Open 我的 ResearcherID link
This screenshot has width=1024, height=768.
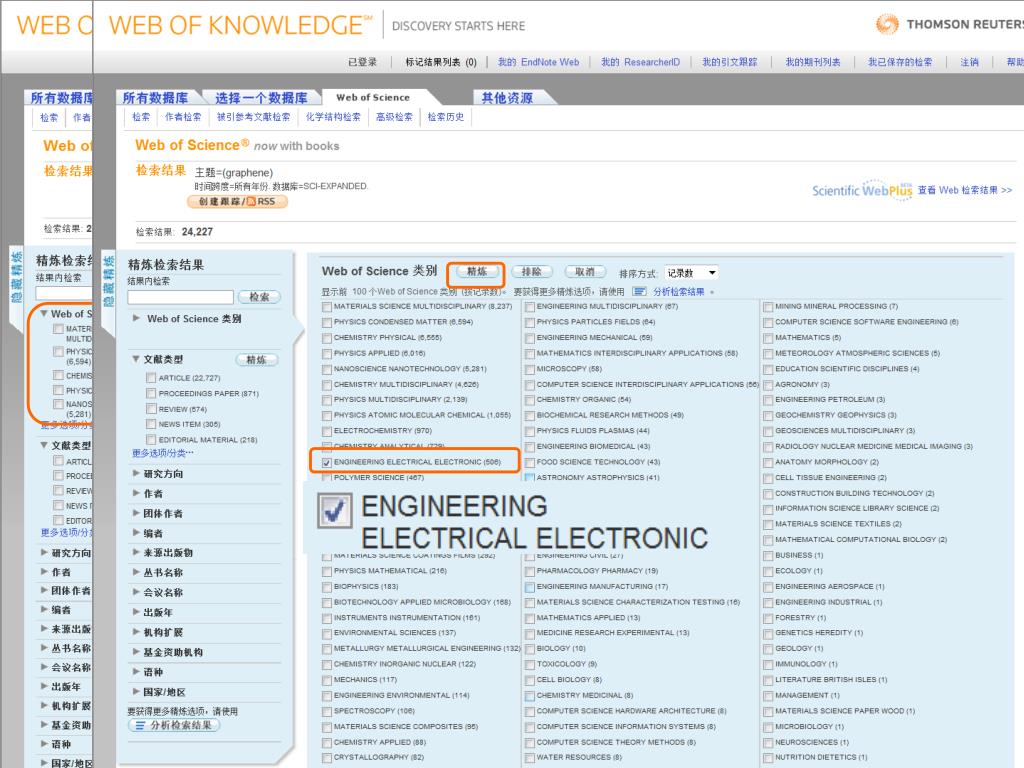click(640, 62)
